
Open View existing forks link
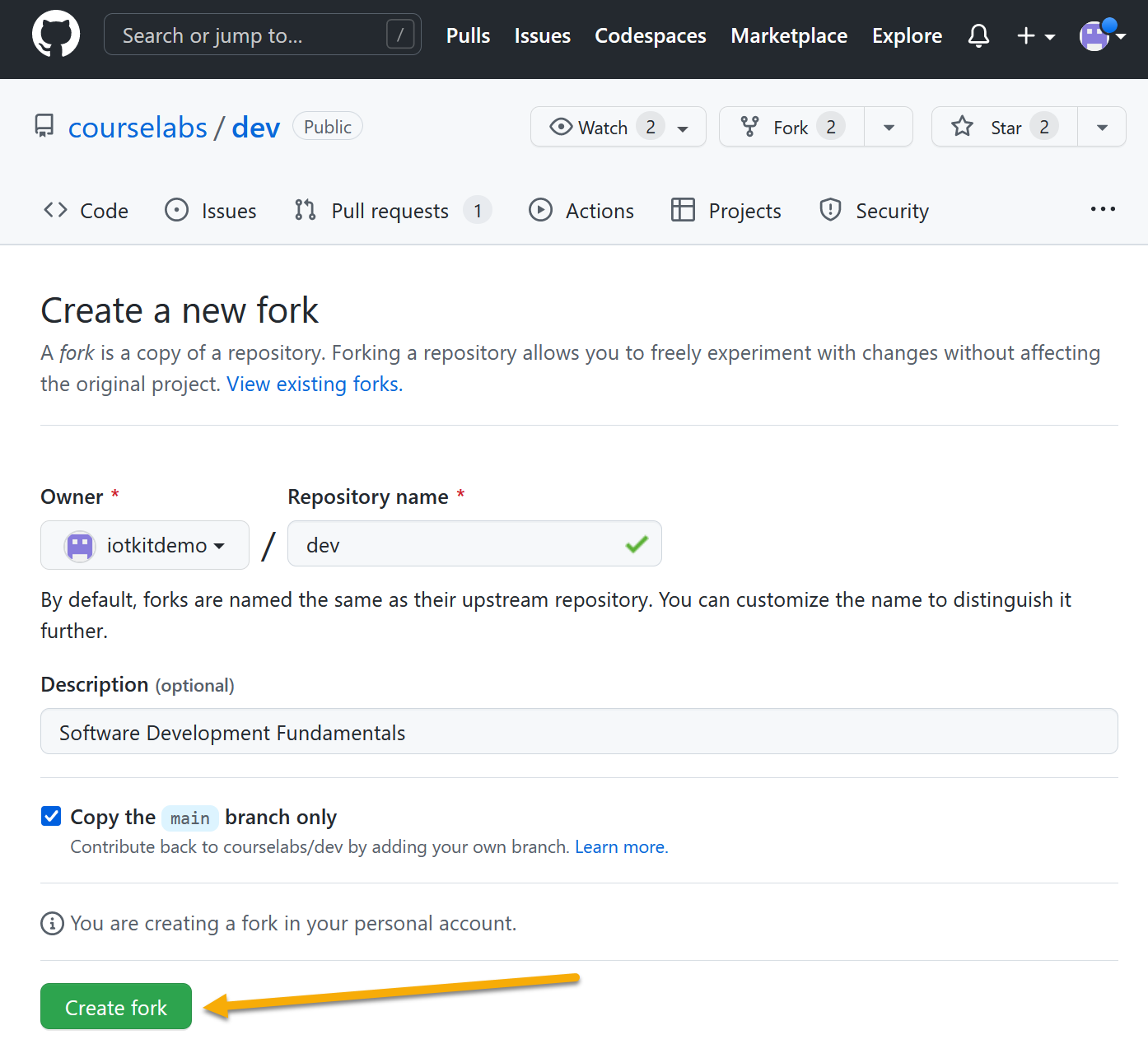[315, 384]
